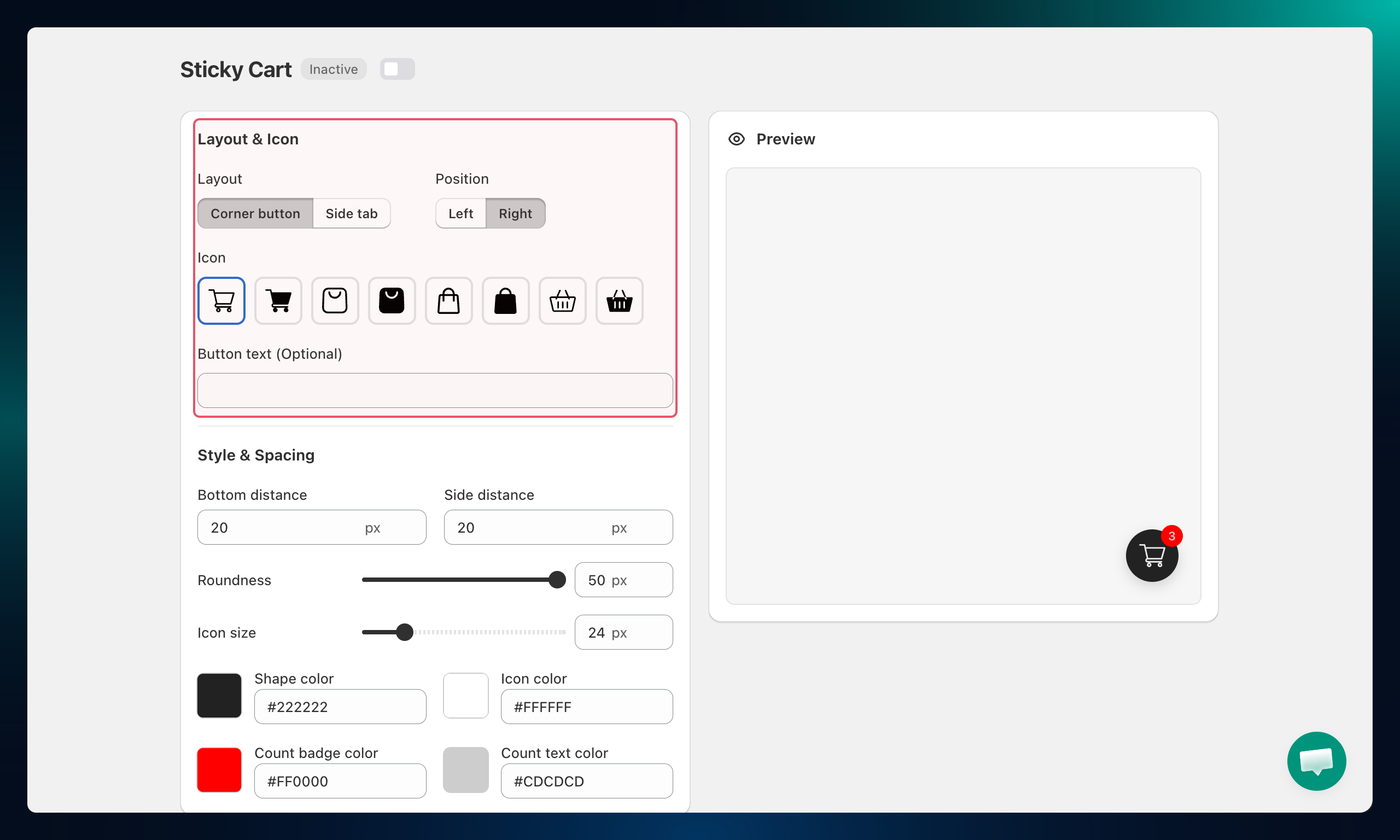
Task: Click the Position label
Action: coord(462,179)
